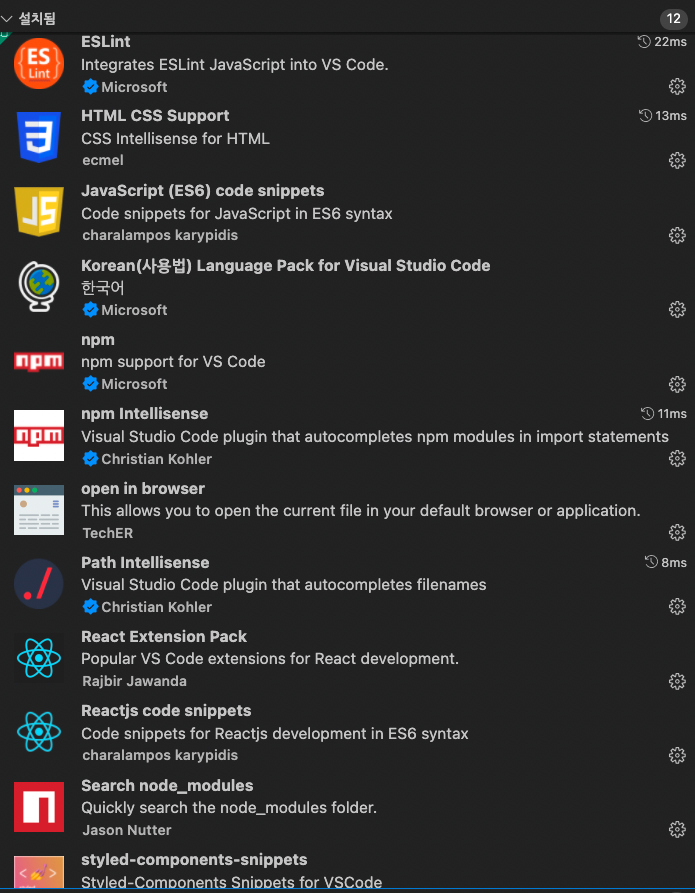The height and width of the screenshot is (893, 695).
Task: Click the ESLint 22ms activation time
Action: click(x=662, y=42)
